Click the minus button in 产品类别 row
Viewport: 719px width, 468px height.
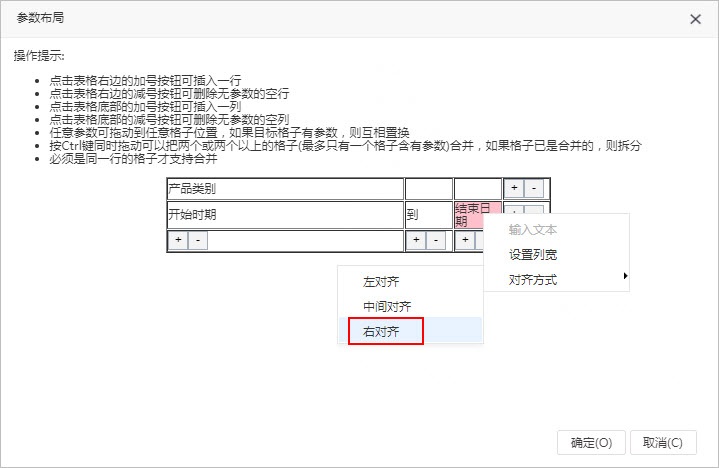tap(534, 188)
